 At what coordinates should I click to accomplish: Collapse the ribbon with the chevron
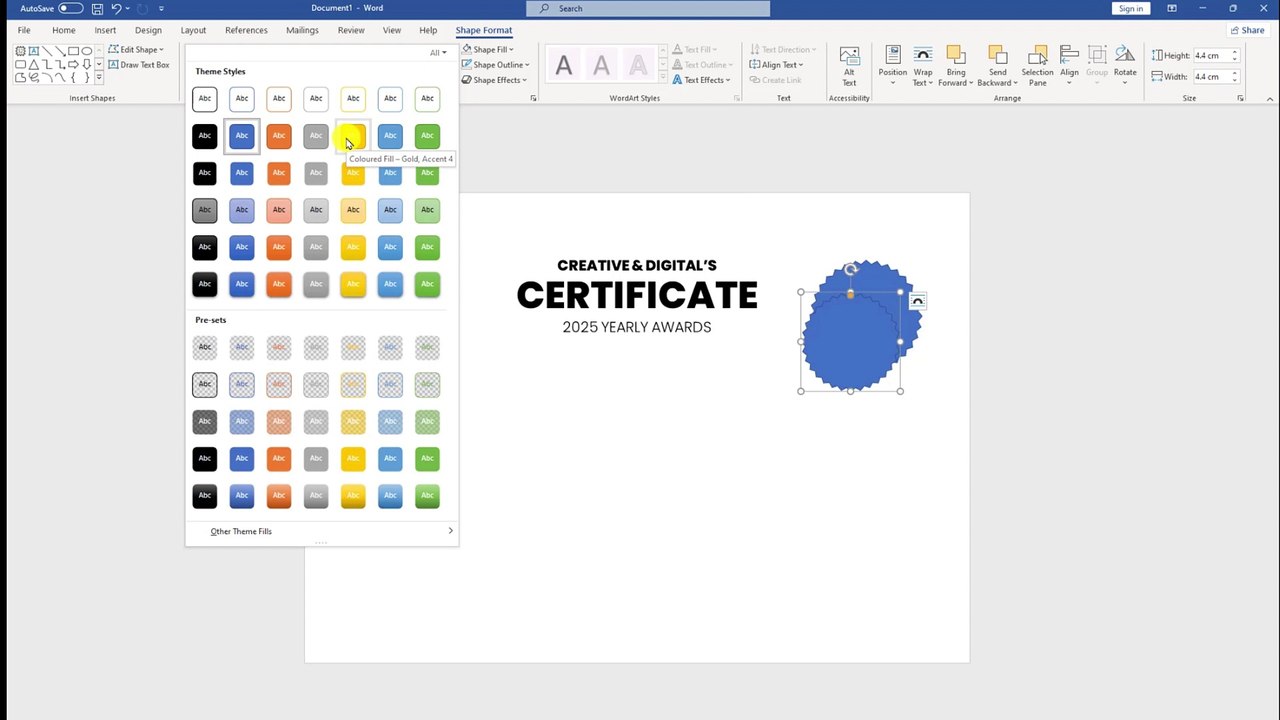point(1270,98)
